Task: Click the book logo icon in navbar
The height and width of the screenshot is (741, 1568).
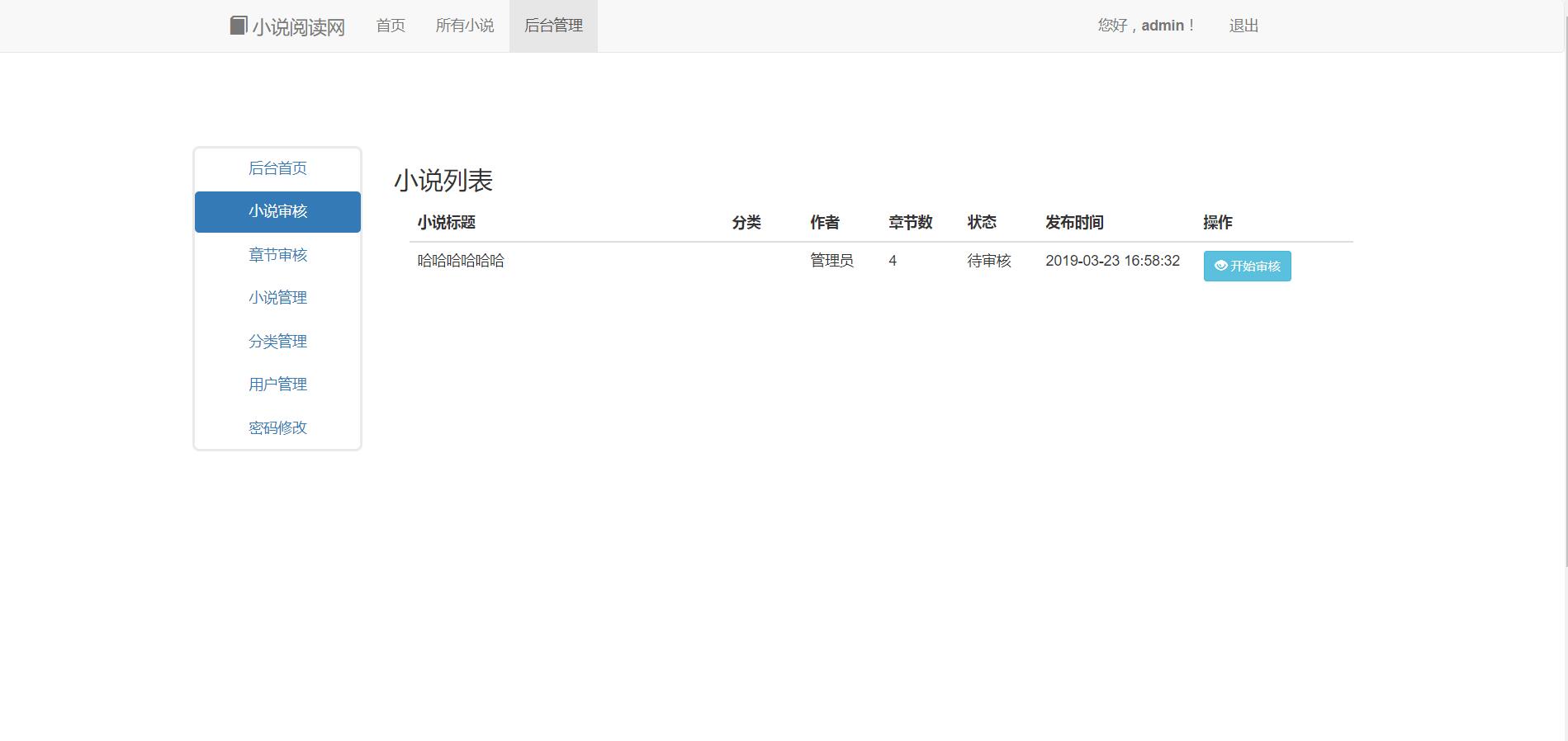Action: 238,26
